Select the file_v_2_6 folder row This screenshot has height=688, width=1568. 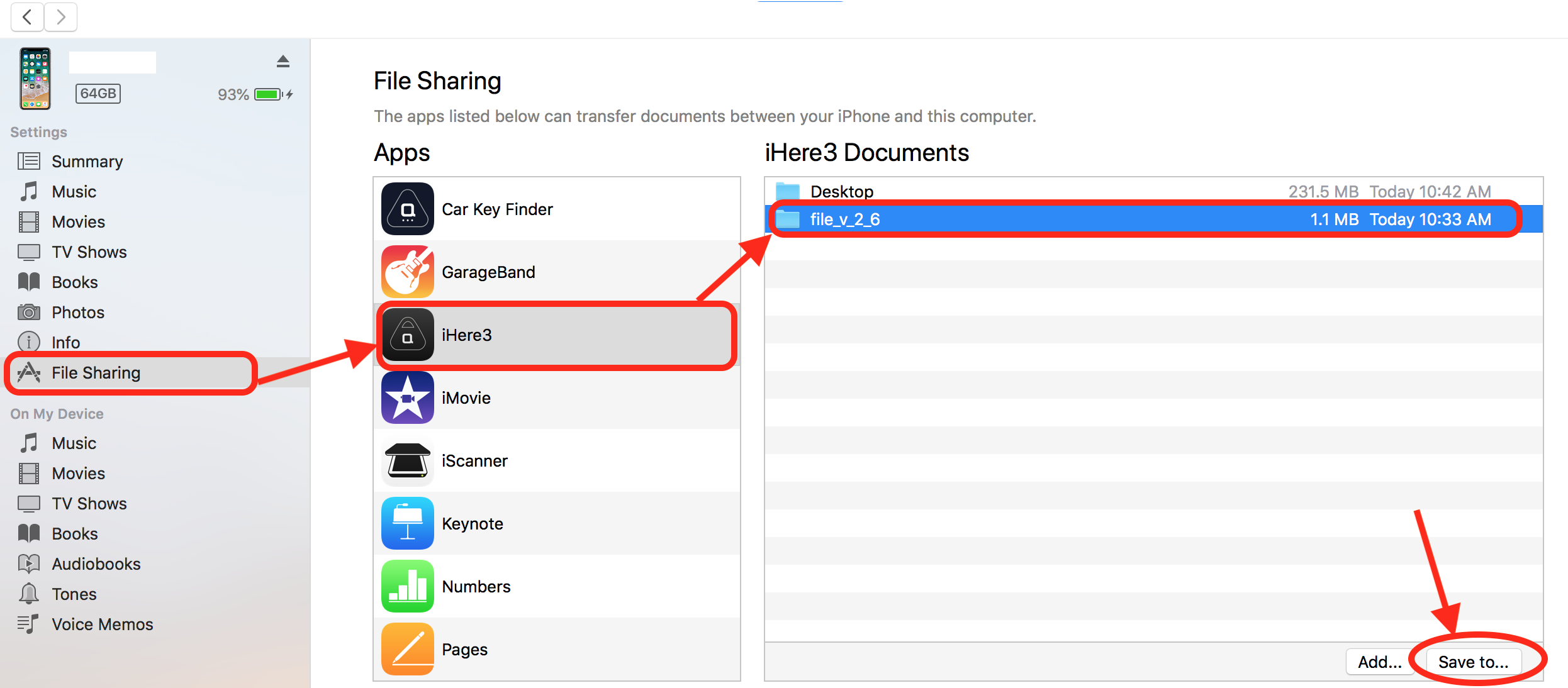pos(844,219)
